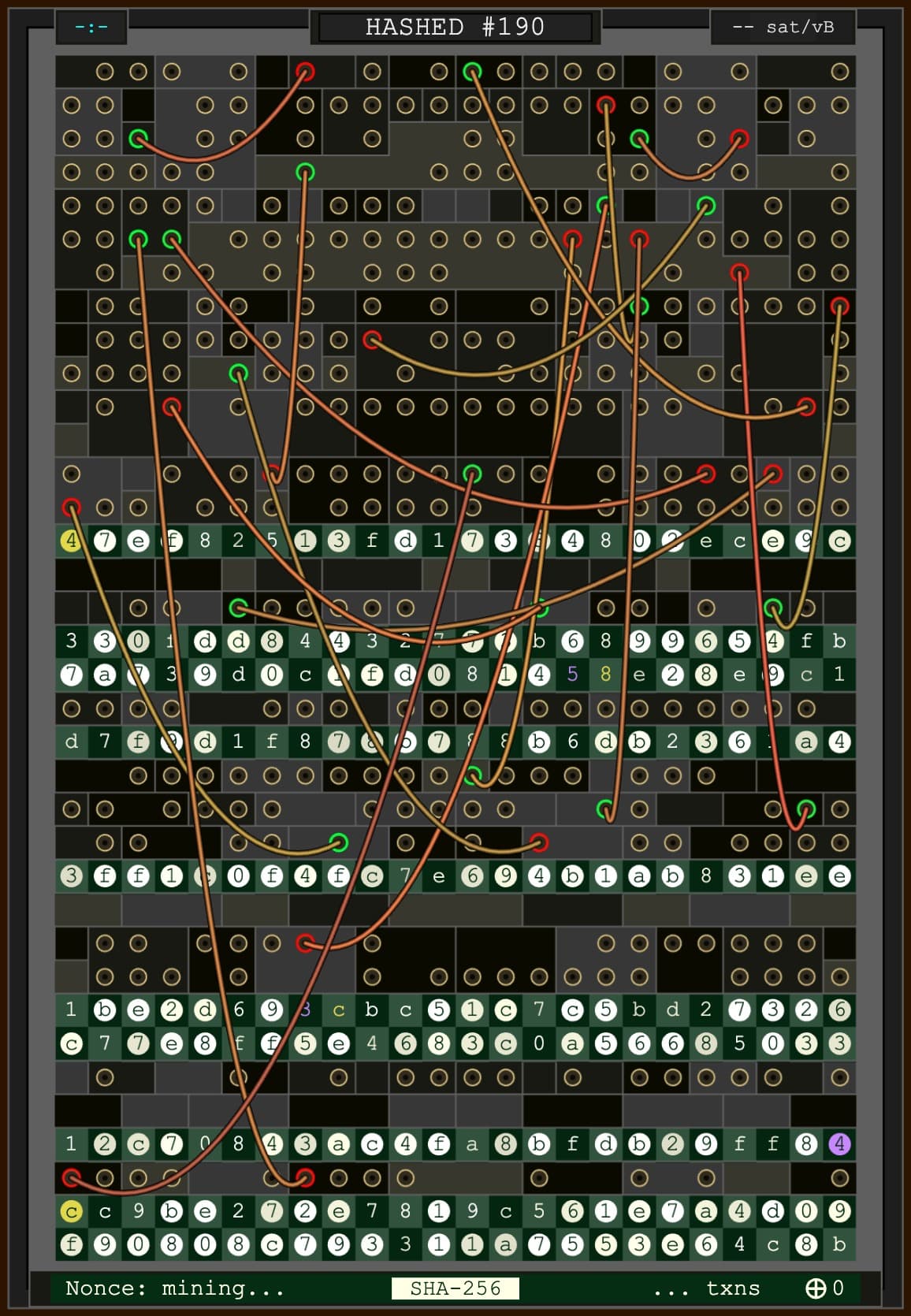Click the 'Nonce: mining...' status text
Screen dimensions: 911x1316
click(x=174, y=1288)
